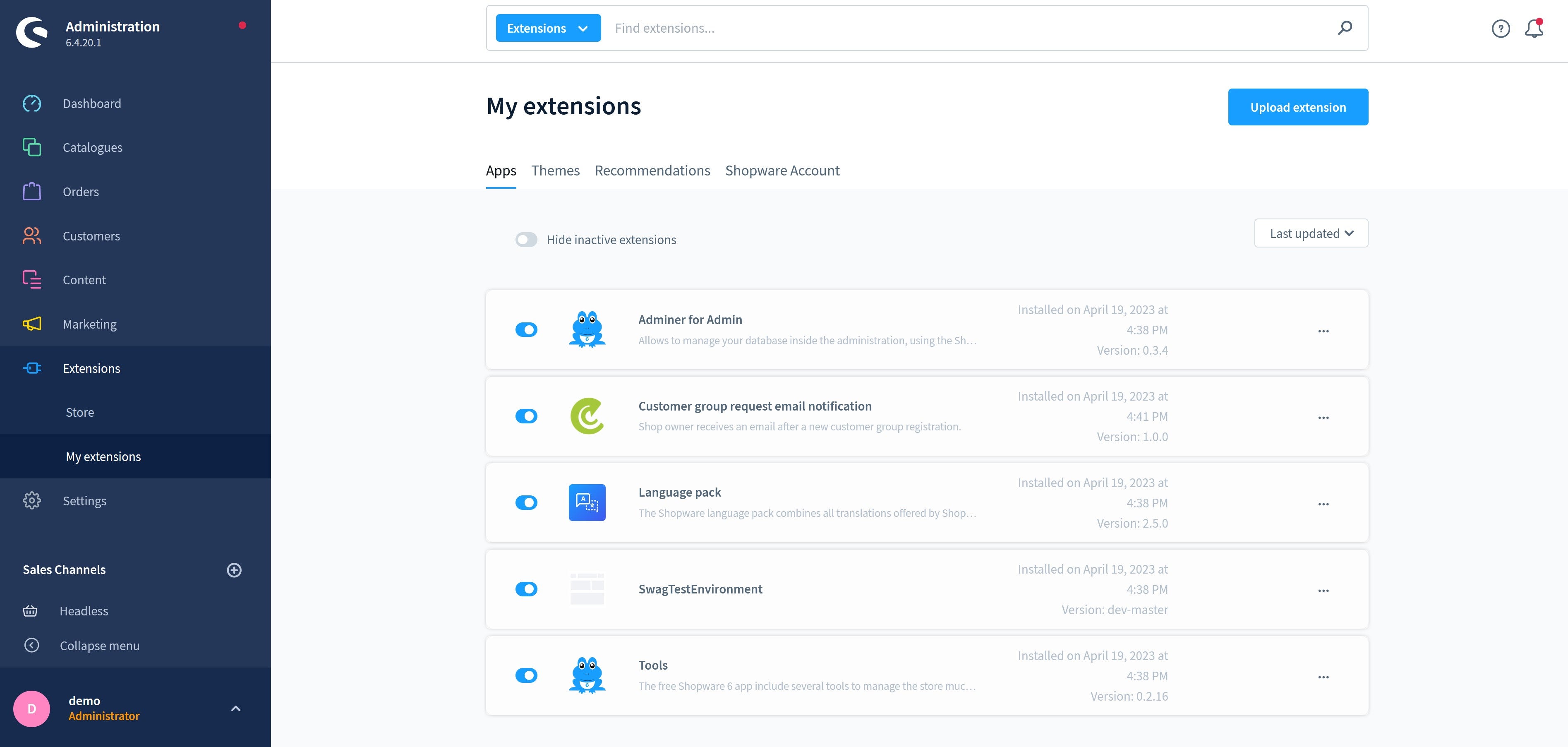Image resolution: width=1568 pixels, height=747 pixels.
Task: Click the Content sidebar icon
Action: 31,279
